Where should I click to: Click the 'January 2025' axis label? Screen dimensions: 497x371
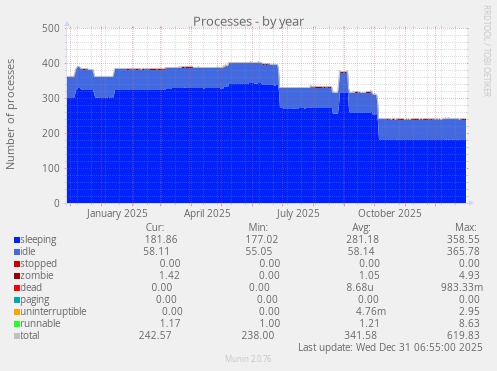point(117,213)
